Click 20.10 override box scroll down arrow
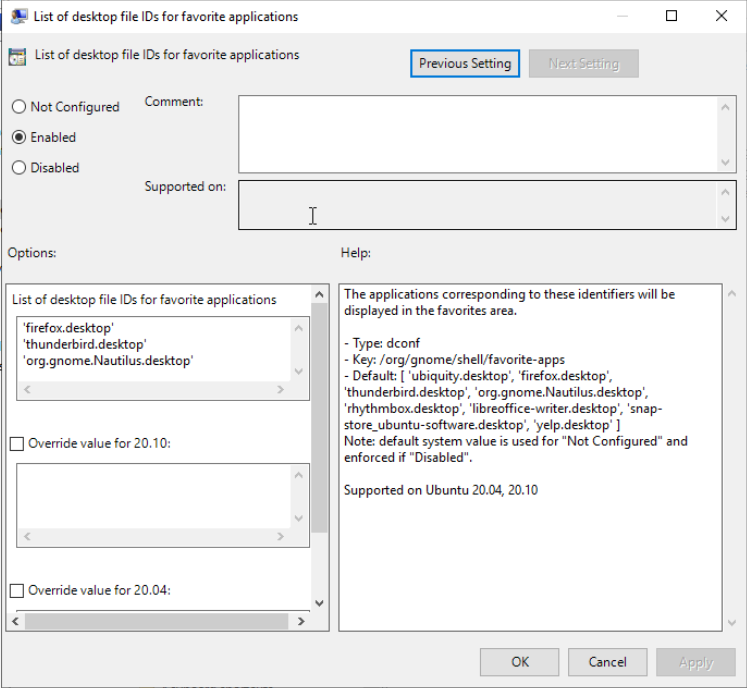Screen dimensions: 747x688 (x=299, y=518)
